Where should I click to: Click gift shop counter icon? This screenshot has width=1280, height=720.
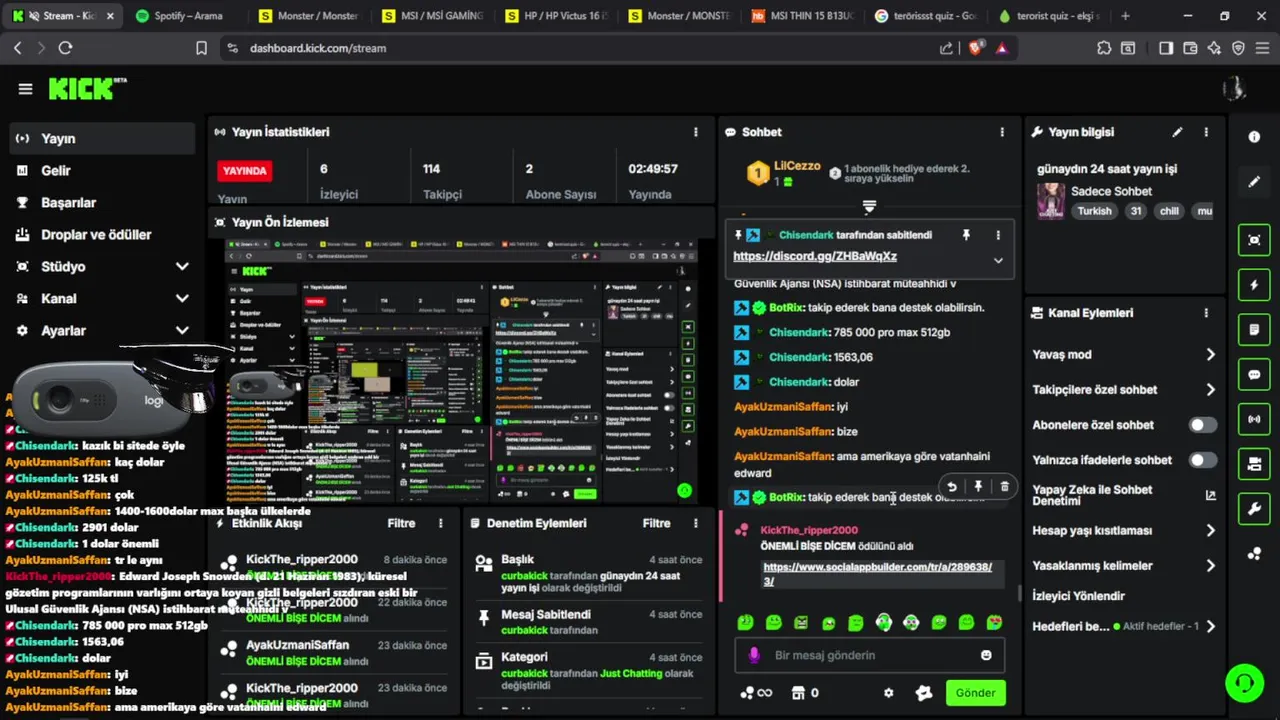[805, 693]
